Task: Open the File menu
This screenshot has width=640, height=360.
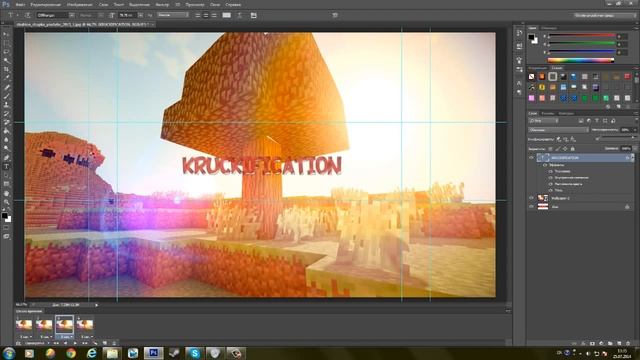Action: 20,4
